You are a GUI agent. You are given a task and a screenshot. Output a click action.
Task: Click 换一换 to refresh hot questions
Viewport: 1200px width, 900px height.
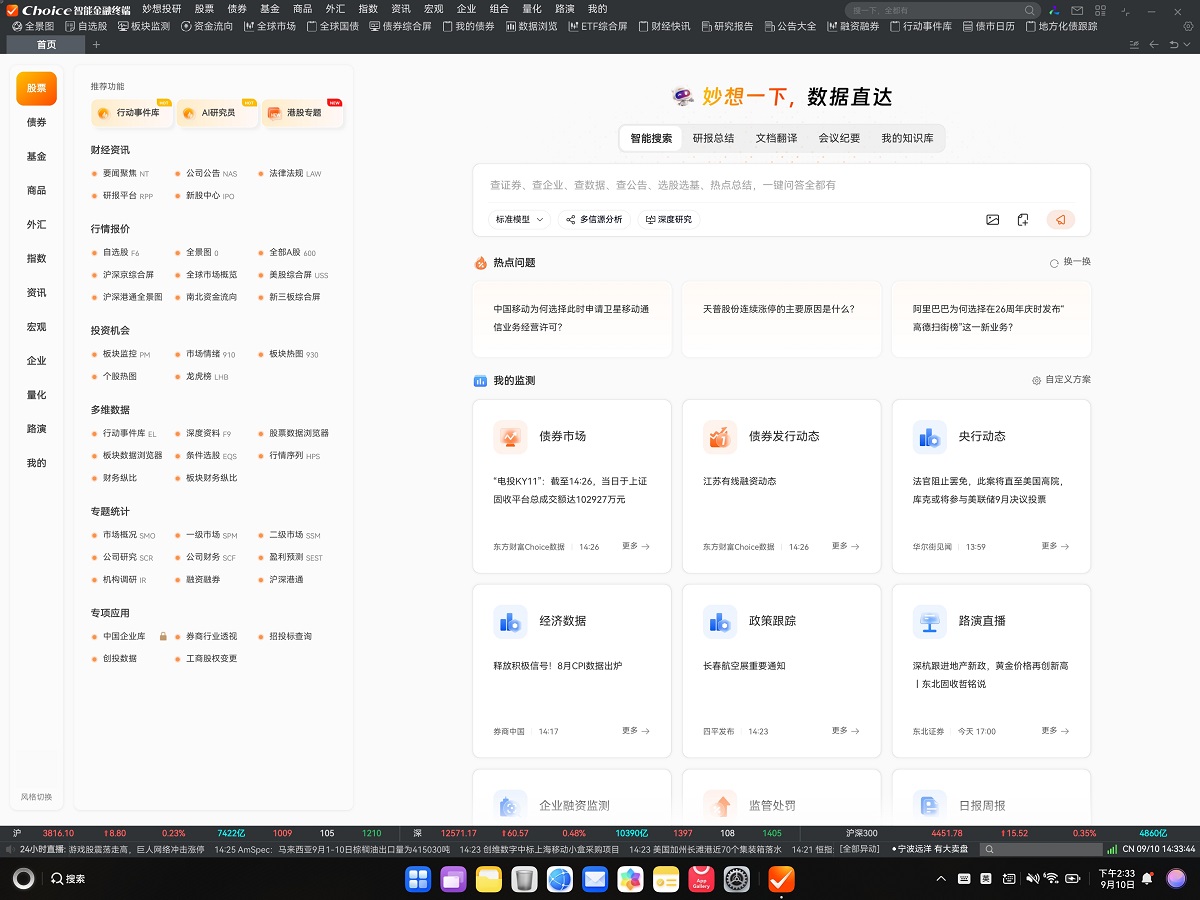point(1070,262)
